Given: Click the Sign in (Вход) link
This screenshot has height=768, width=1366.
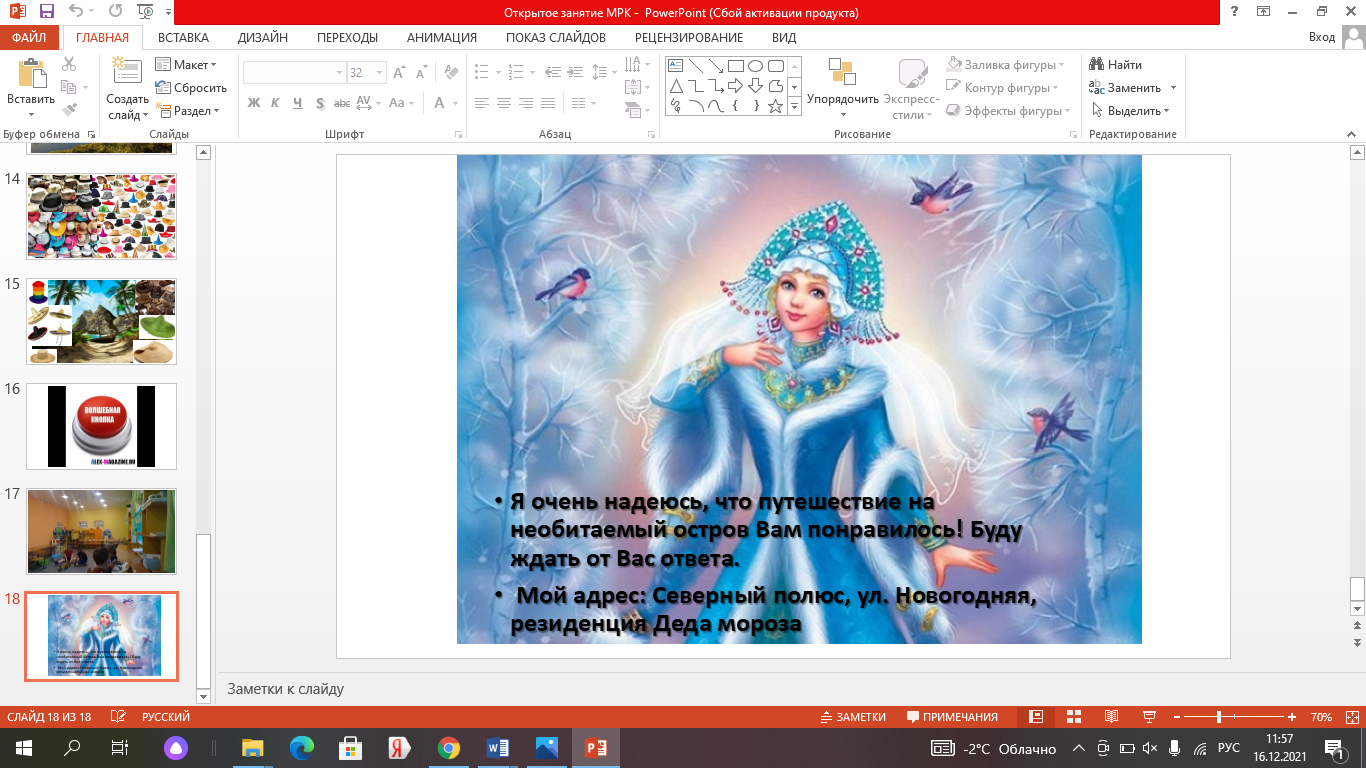Looking at the screenshot, I should 1321,38.
